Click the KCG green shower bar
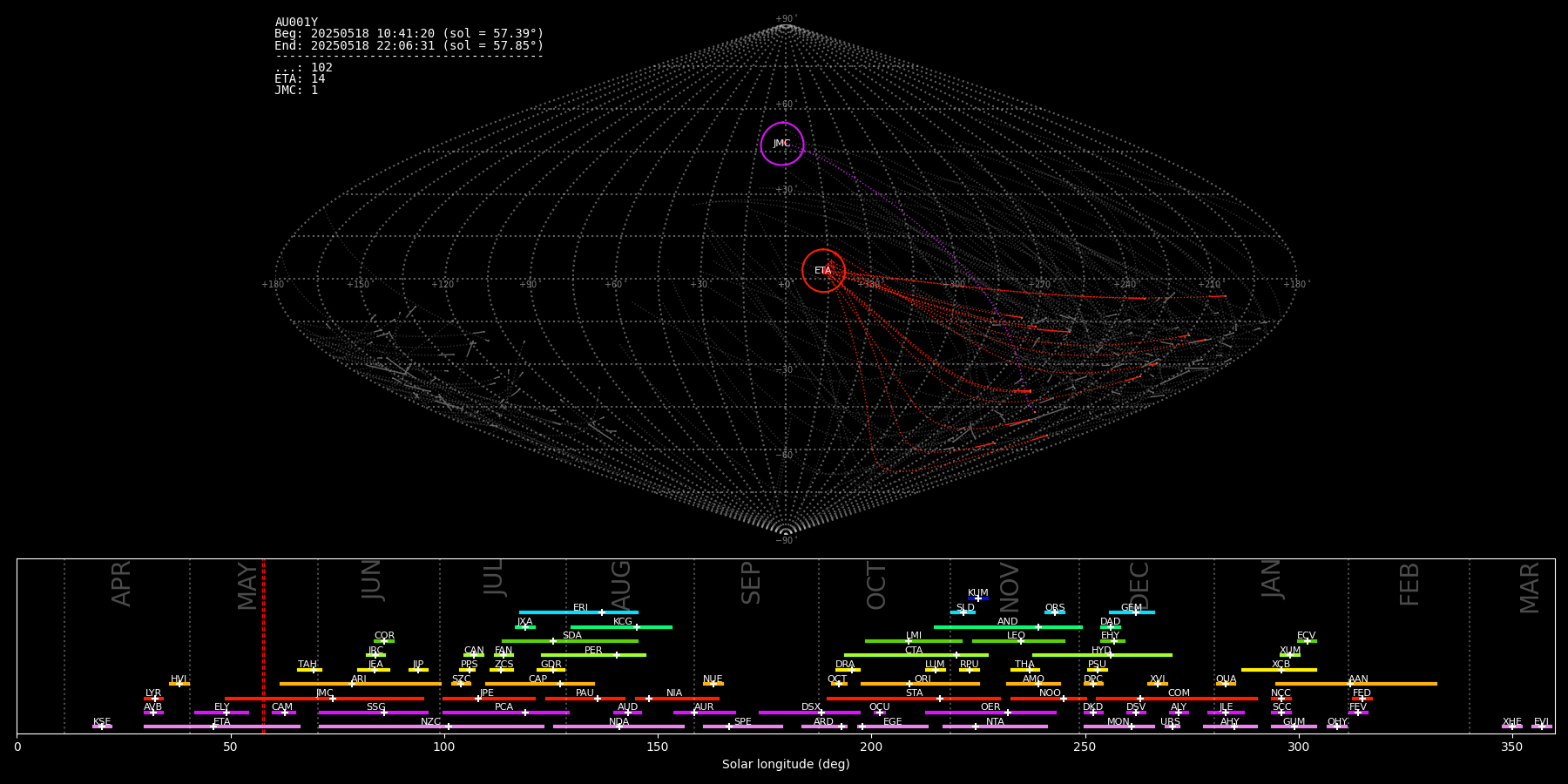1568x784 pixels. click(x=621, y=626)
